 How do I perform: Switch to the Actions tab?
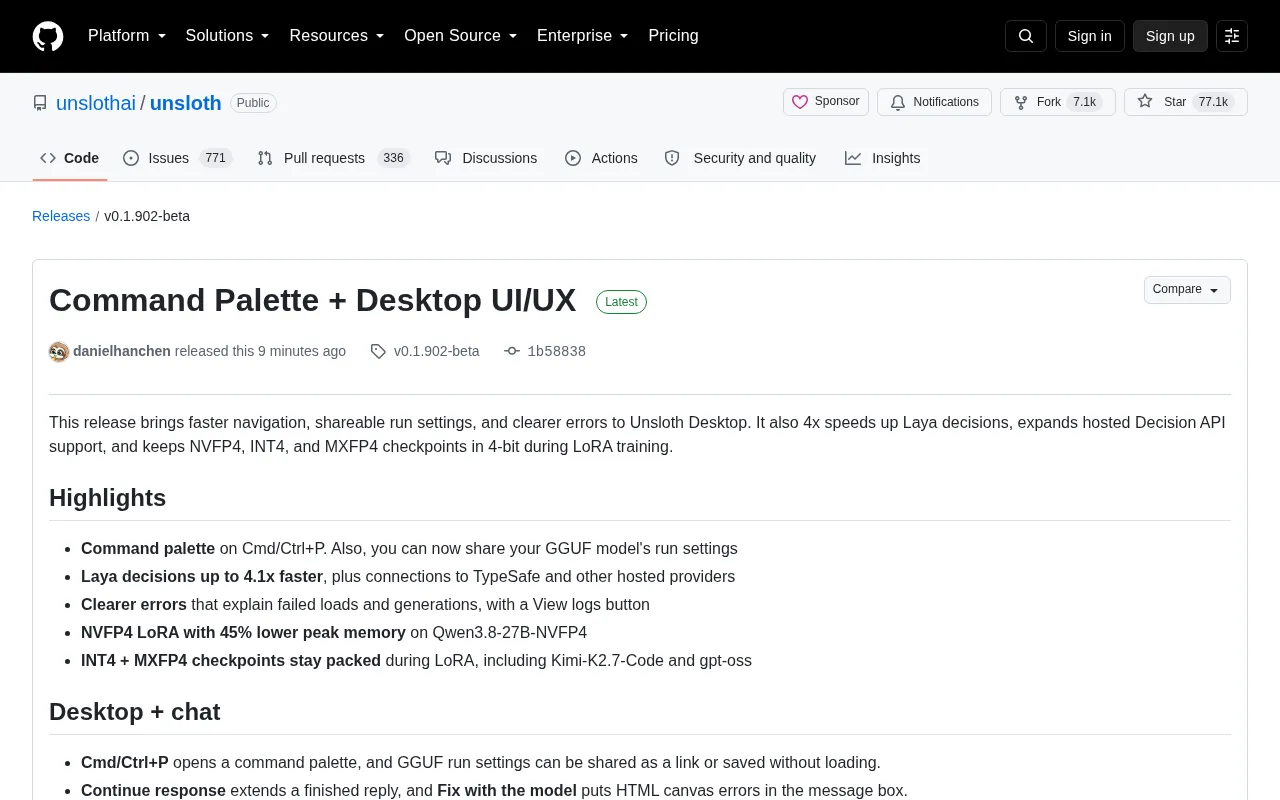pos(601,158)
